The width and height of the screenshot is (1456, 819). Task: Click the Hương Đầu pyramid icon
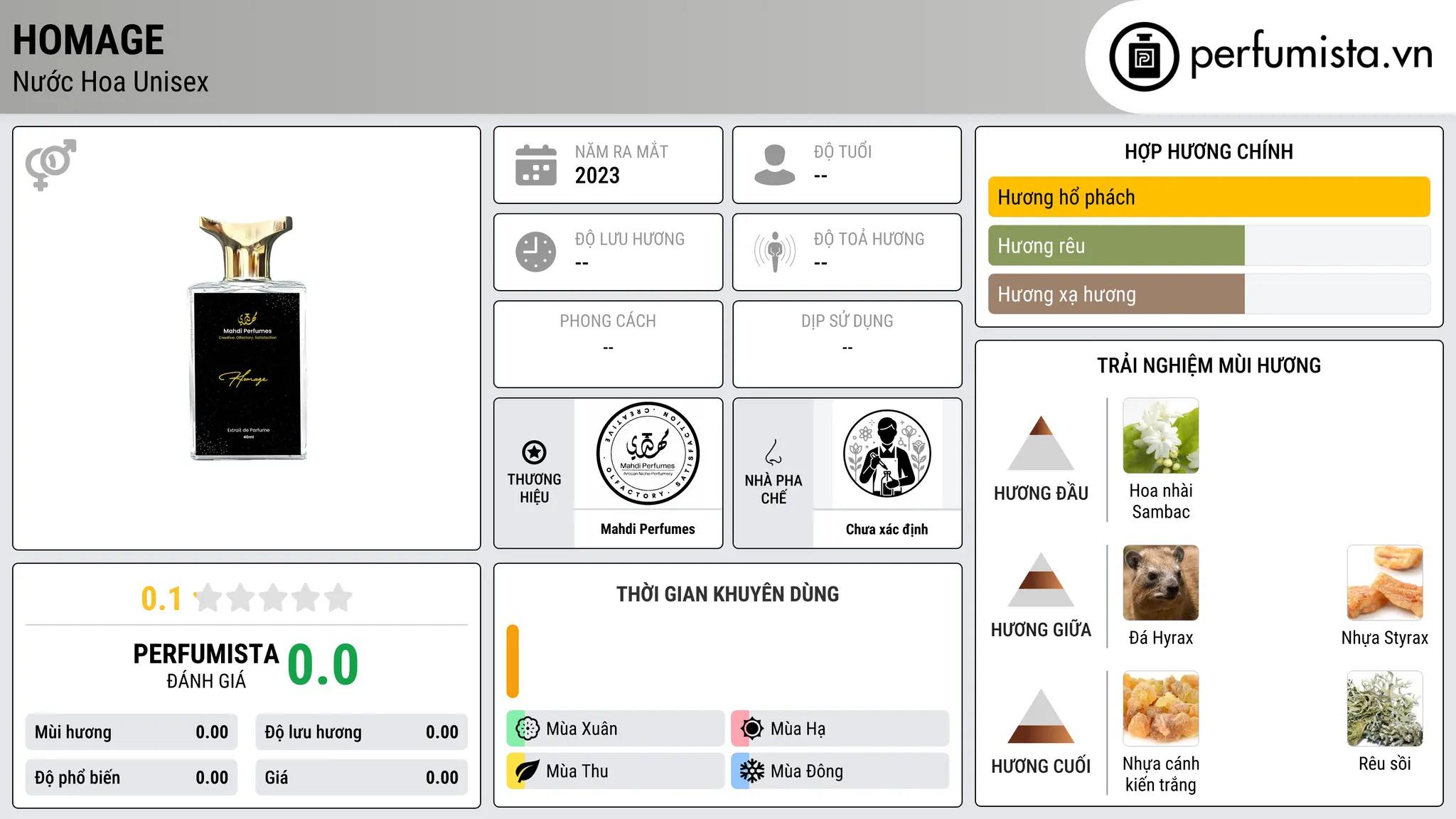(x=1041, y=443)
